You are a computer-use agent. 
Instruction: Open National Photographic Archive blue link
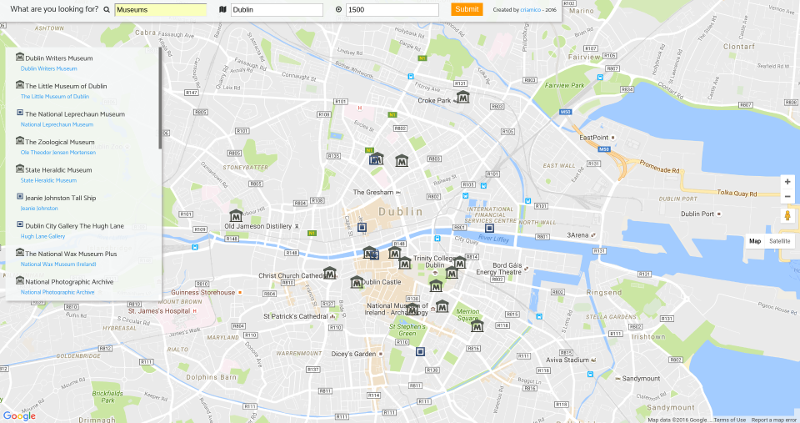[57, 292]
